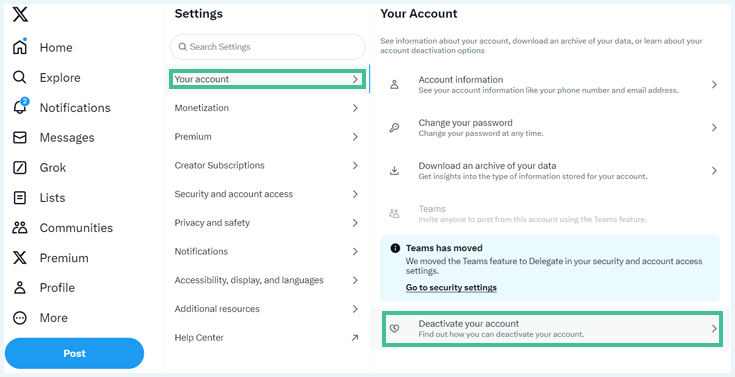This screenshot has height=377, width=735.
Task: Click the blue Post button
Action: pyautogui.click(x=75, y=353)
